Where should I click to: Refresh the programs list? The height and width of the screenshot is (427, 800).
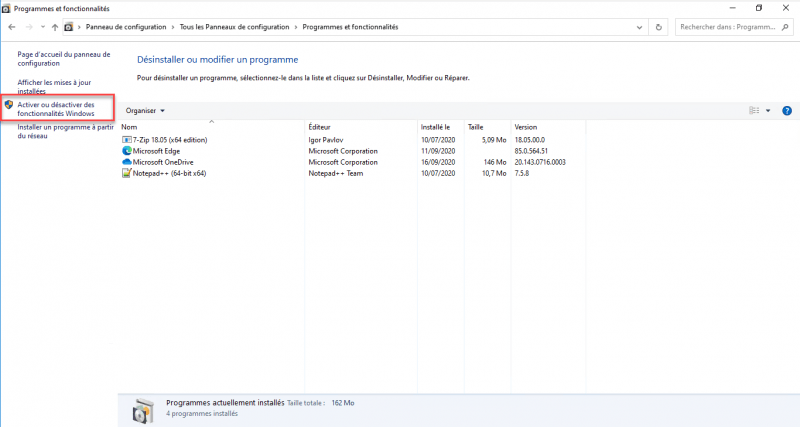click(x=659, y=28)
